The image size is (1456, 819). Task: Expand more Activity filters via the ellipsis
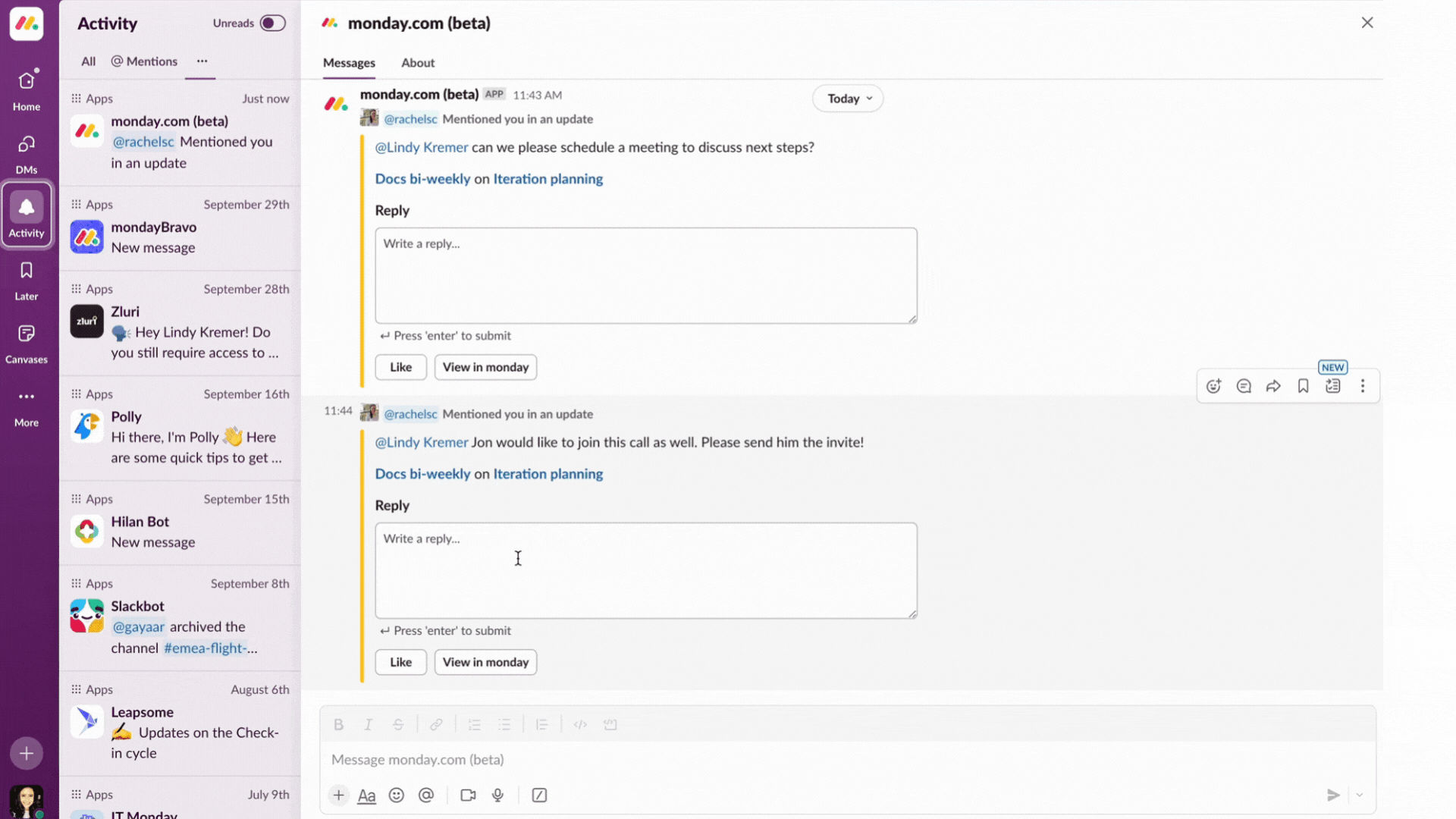tap(200, 61)
